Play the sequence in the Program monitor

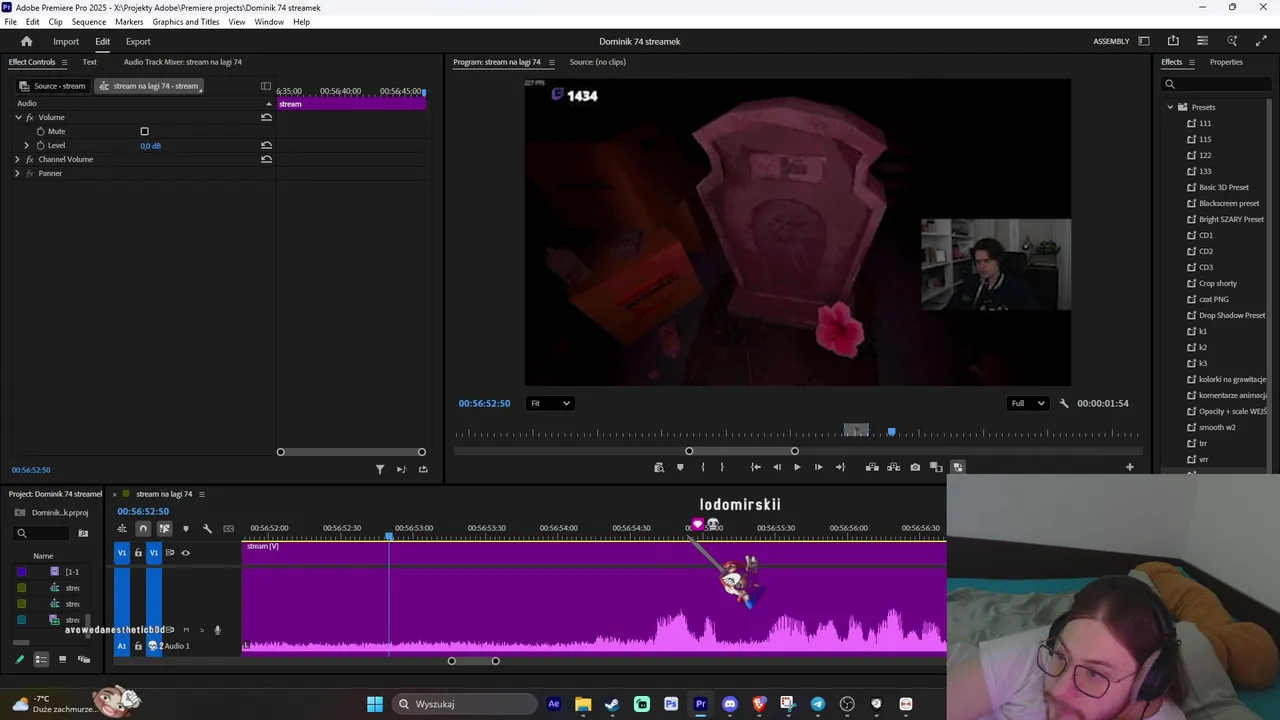coord(797,467)
